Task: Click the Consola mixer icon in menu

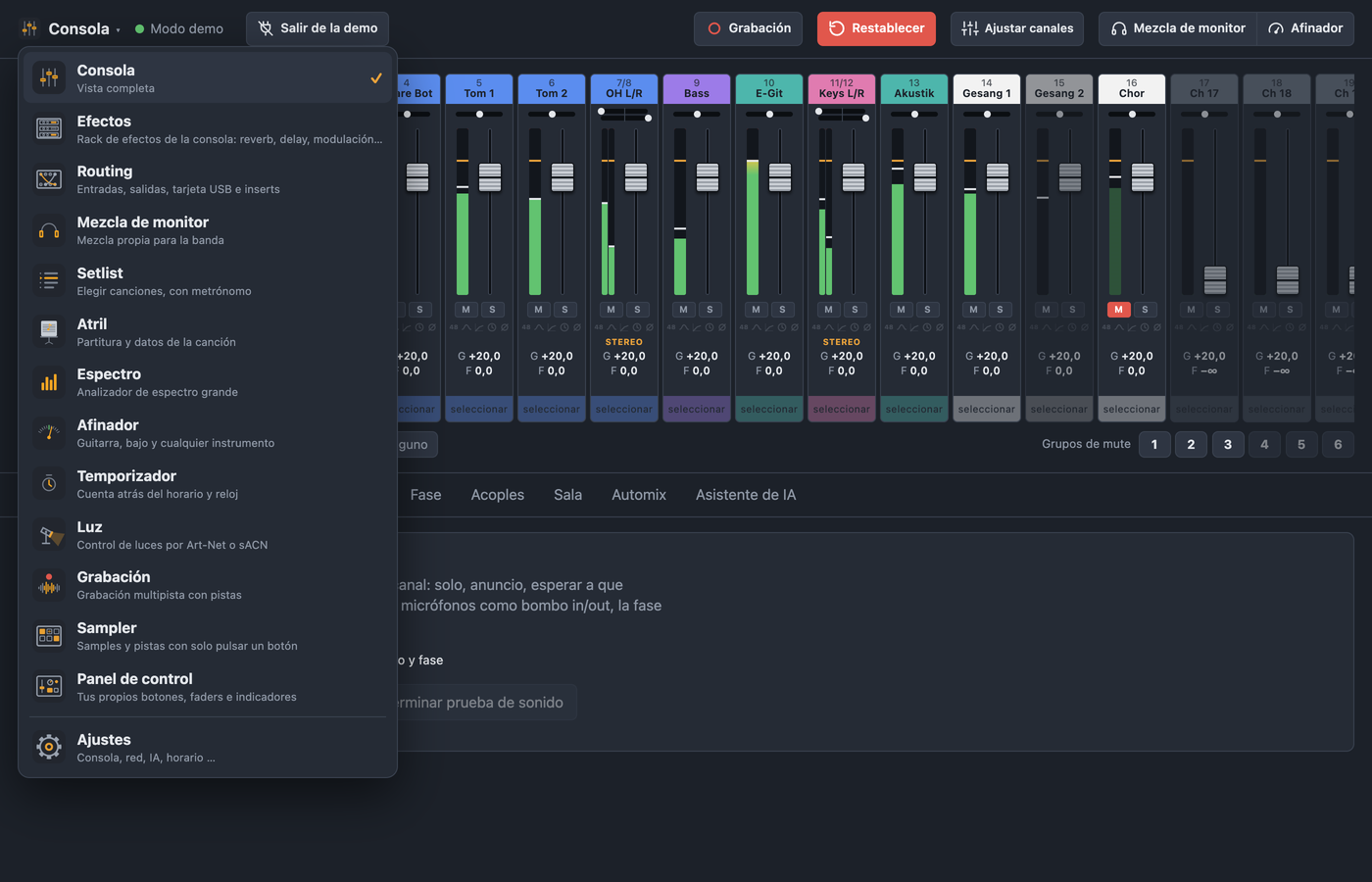Action: pyautogui.click(x=49, y=77)
